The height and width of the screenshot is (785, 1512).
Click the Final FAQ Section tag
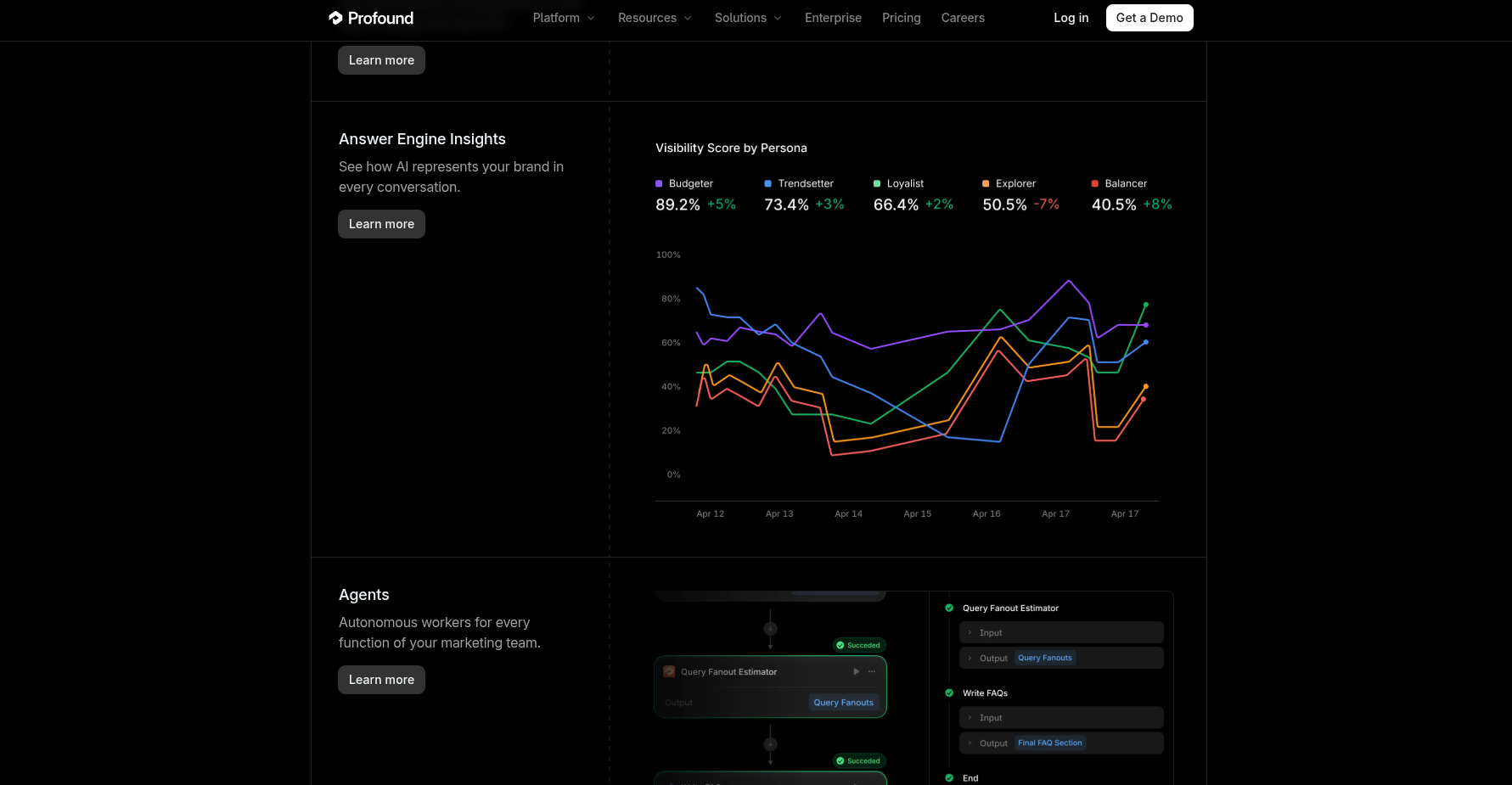tap(1050, 743)
